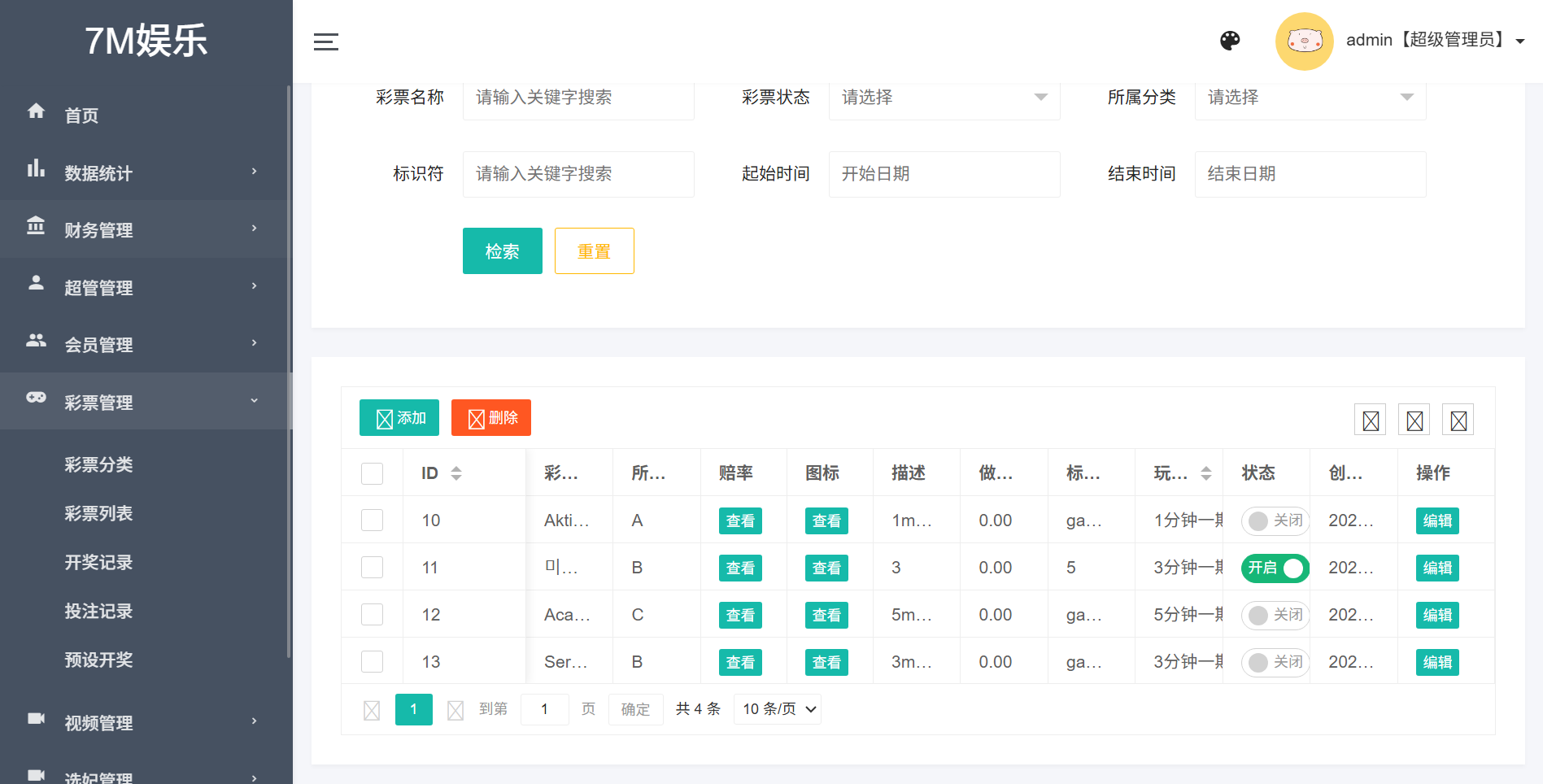Click the bank icon for 财务管理

tap(36, 226)
